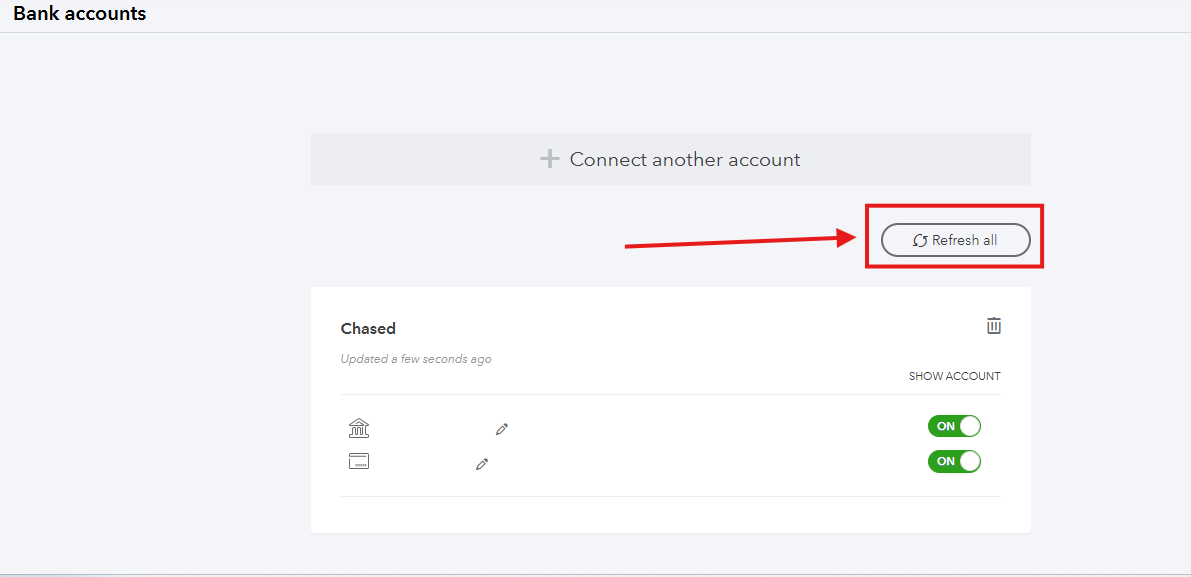The width and height of the screenshot is (1191, 577).
Task: Disable the credit card account ON switch
Action: coord(954,461)
